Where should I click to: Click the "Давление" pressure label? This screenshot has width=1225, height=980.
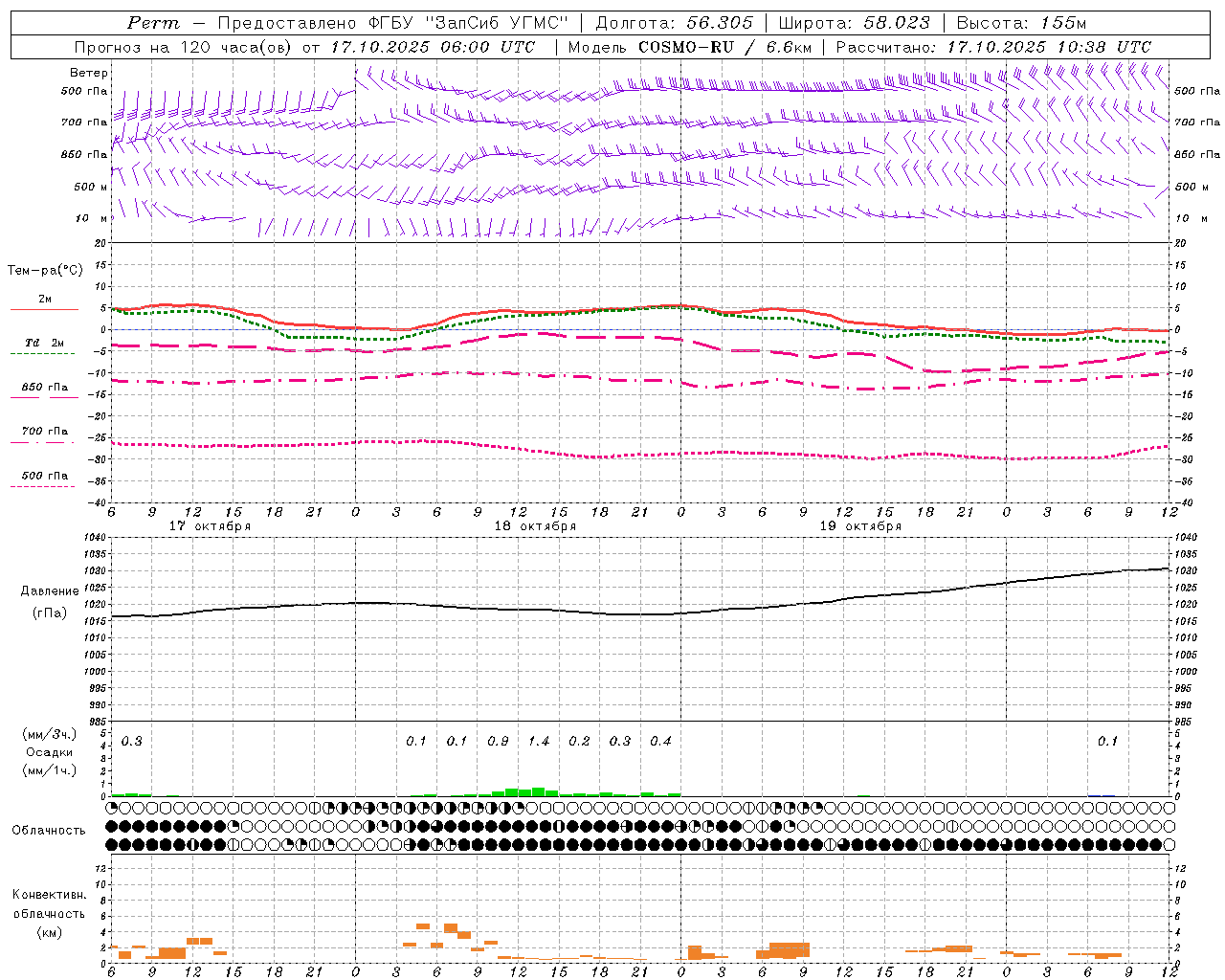tap(50, 591)
